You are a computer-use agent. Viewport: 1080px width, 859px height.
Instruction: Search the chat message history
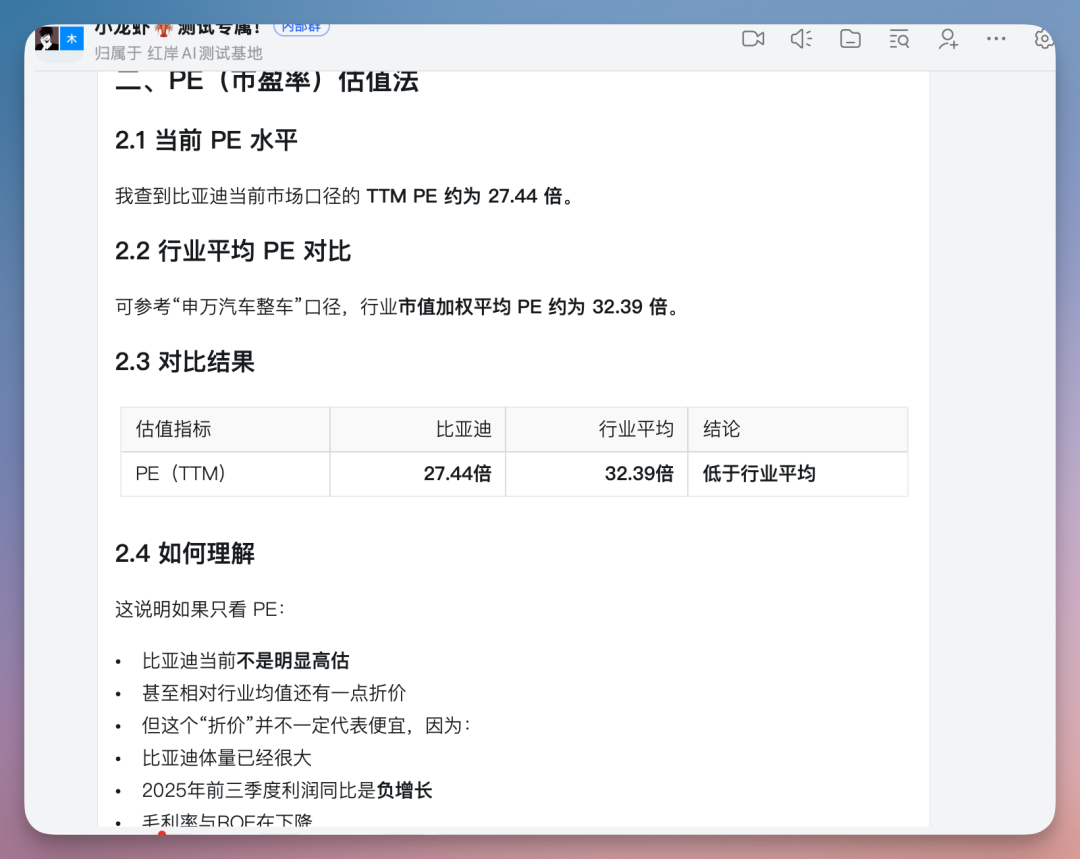pos(898,39)
